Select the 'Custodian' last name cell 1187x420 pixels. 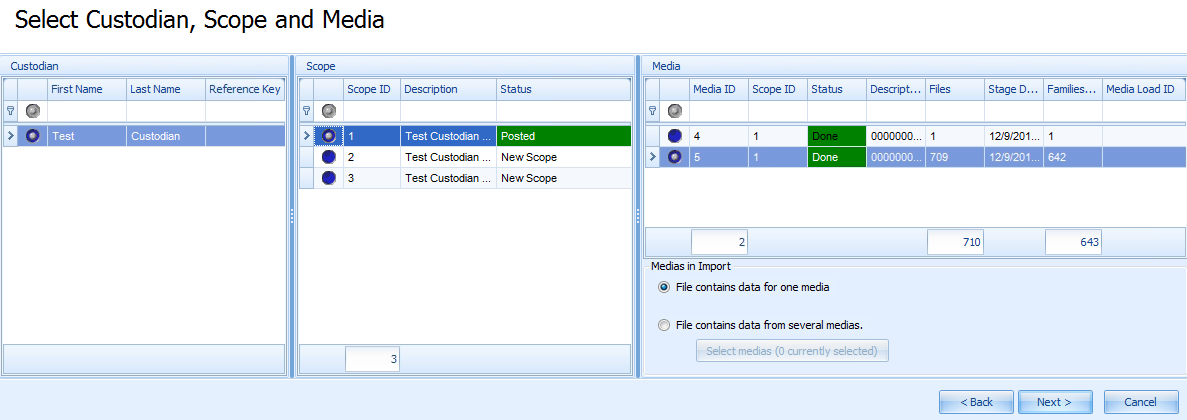166,136
